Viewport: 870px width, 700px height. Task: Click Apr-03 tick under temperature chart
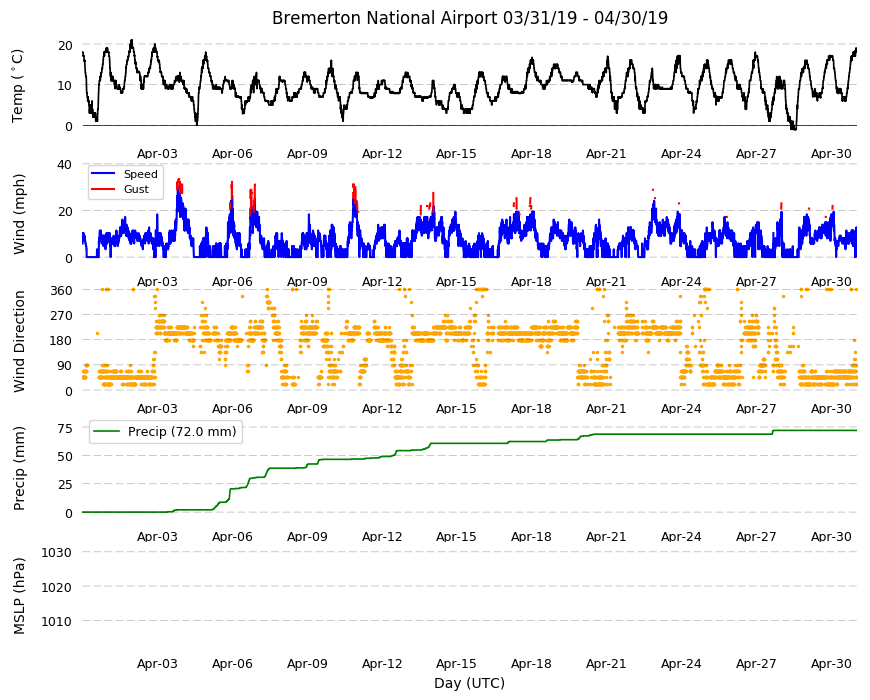(157, 154)
